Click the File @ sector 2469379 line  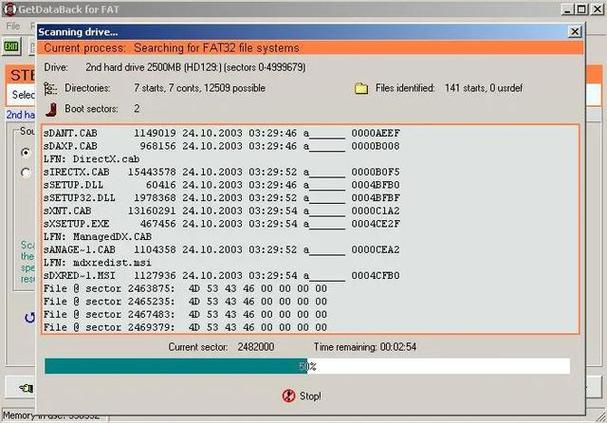[185, 328]
